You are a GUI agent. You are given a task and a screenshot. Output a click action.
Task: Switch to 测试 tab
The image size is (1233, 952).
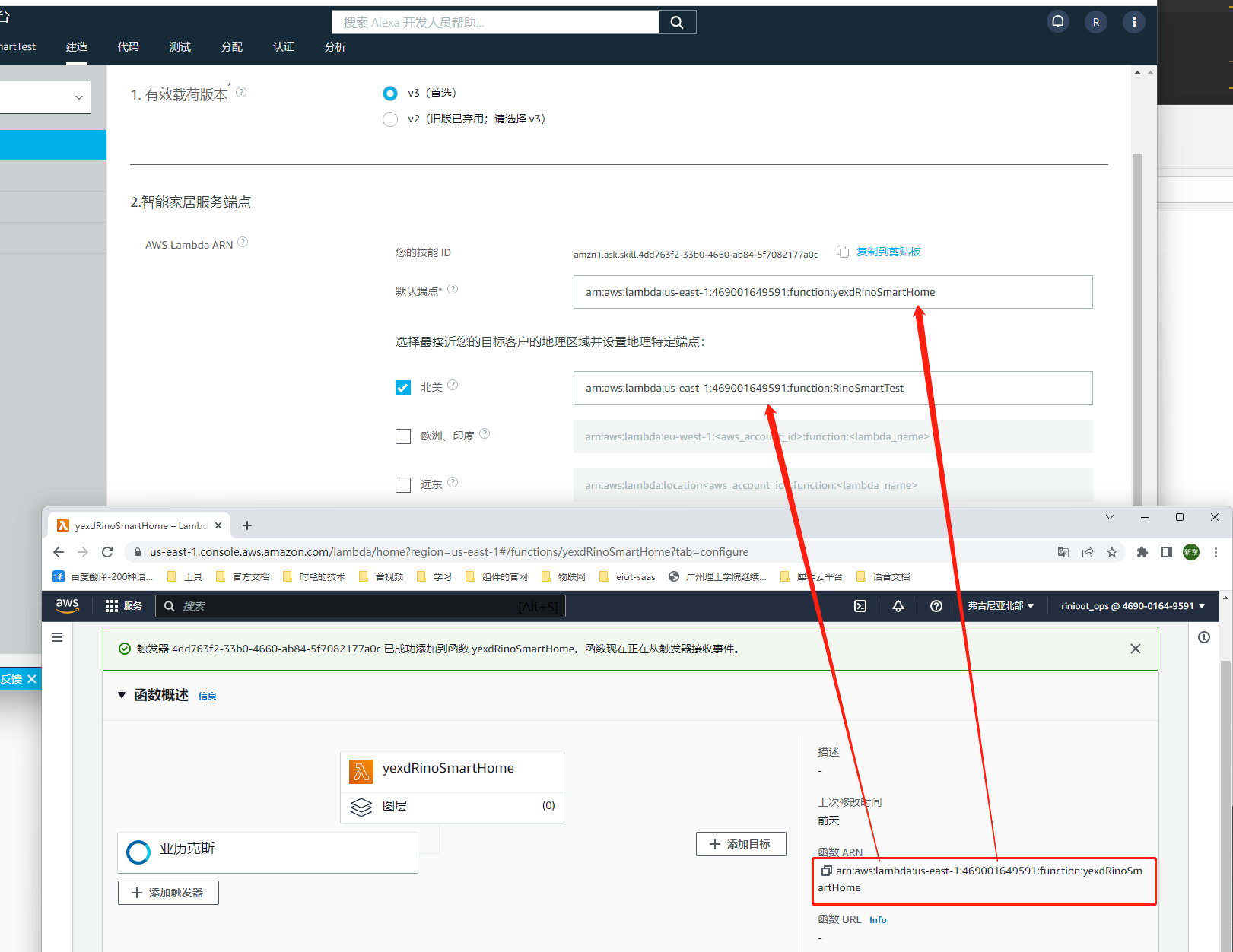click(180, 47)
